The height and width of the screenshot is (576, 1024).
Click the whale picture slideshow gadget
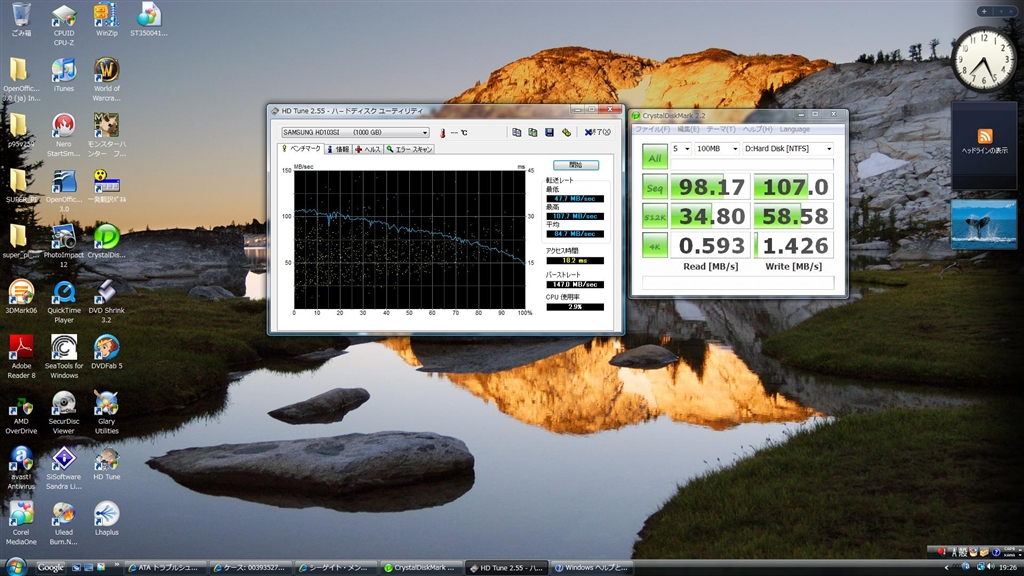point(984,225)
